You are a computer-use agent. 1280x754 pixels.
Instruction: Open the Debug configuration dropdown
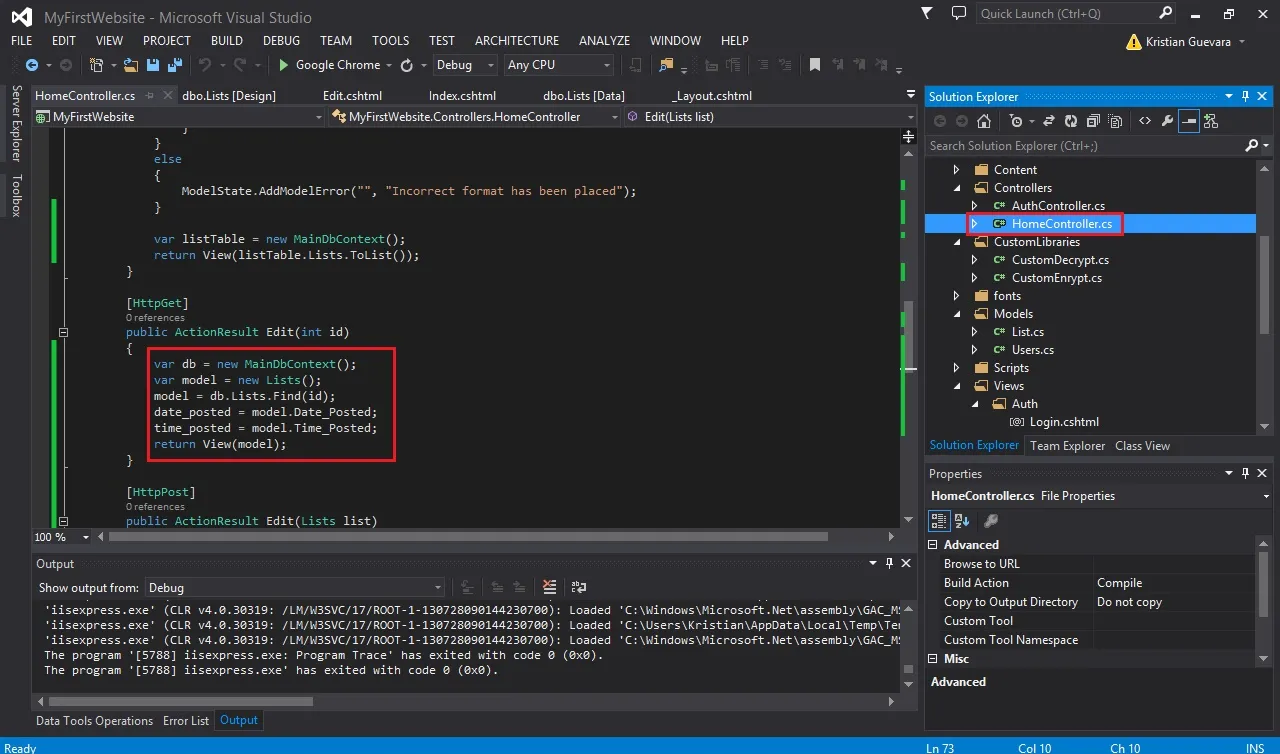coord(465,65)
